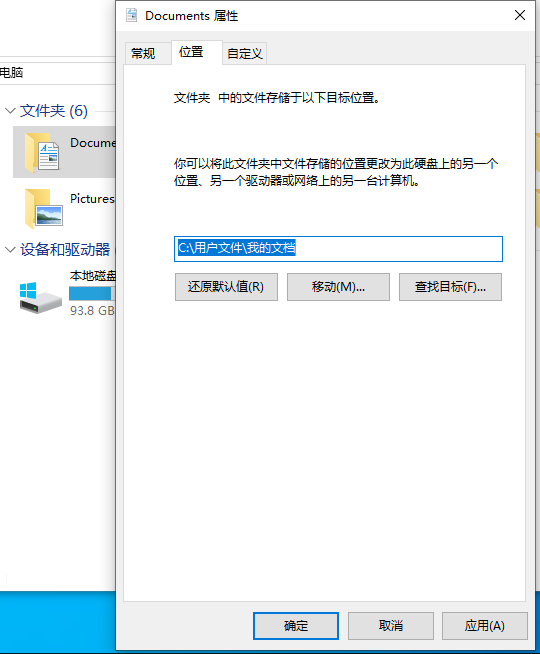Collapse the 设备和驱动器 group
The height and width of the screenshot is (654, 540).
10,250
